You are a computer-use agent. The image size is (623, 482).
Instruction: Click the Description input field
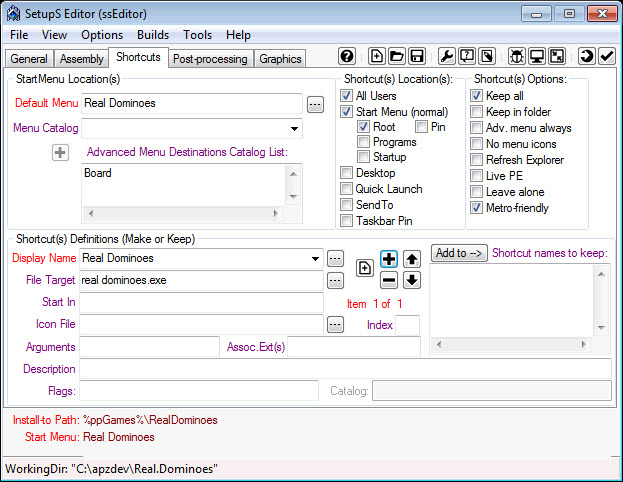tap(345, 369)
